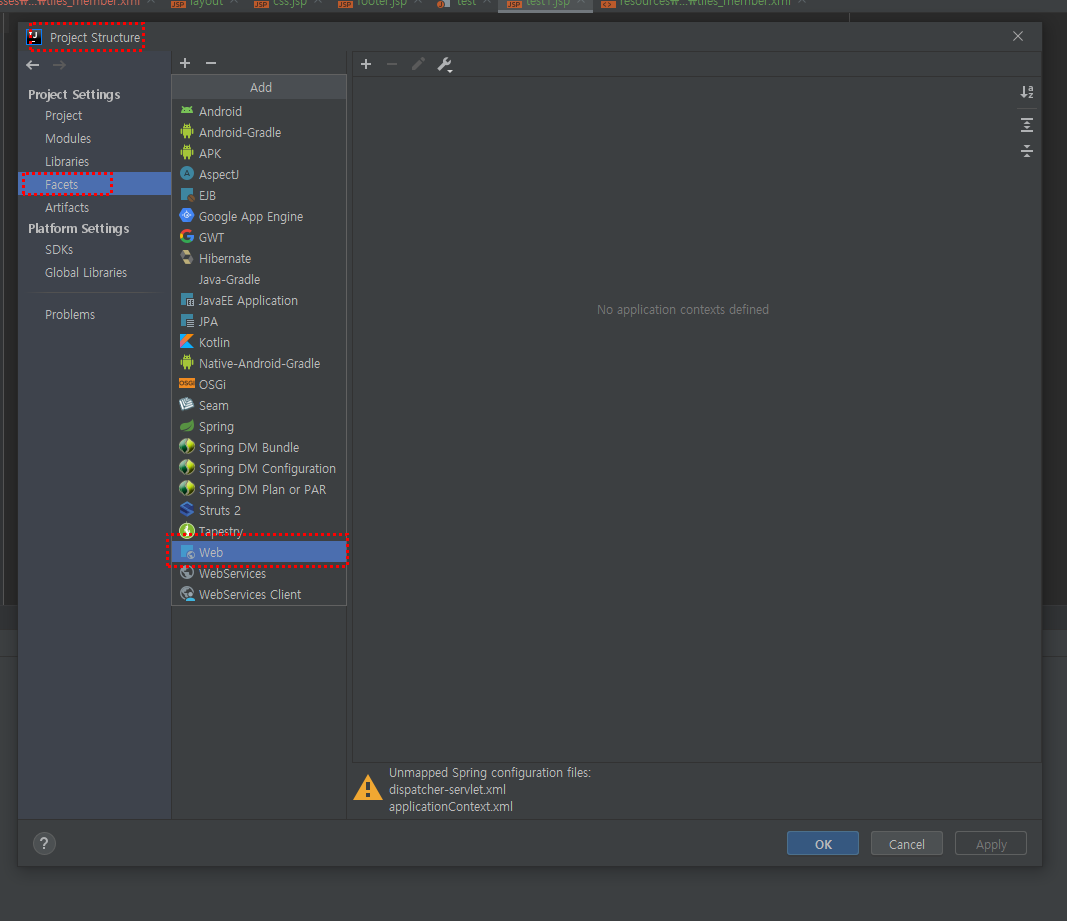Add application context with plus icon
The width and height of the screenshot is (1067, 921).
[x=366, y=64]
